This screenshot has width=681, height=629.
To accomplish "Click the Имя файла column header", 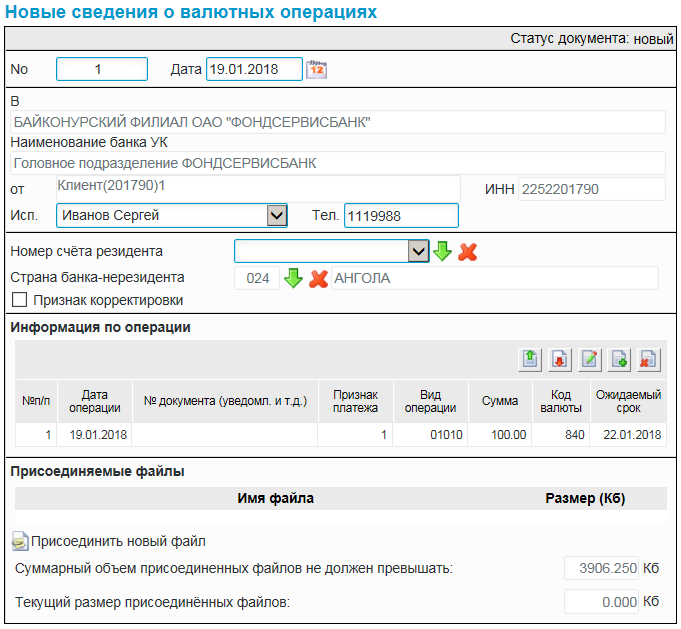I will click(x=275, y=498).
